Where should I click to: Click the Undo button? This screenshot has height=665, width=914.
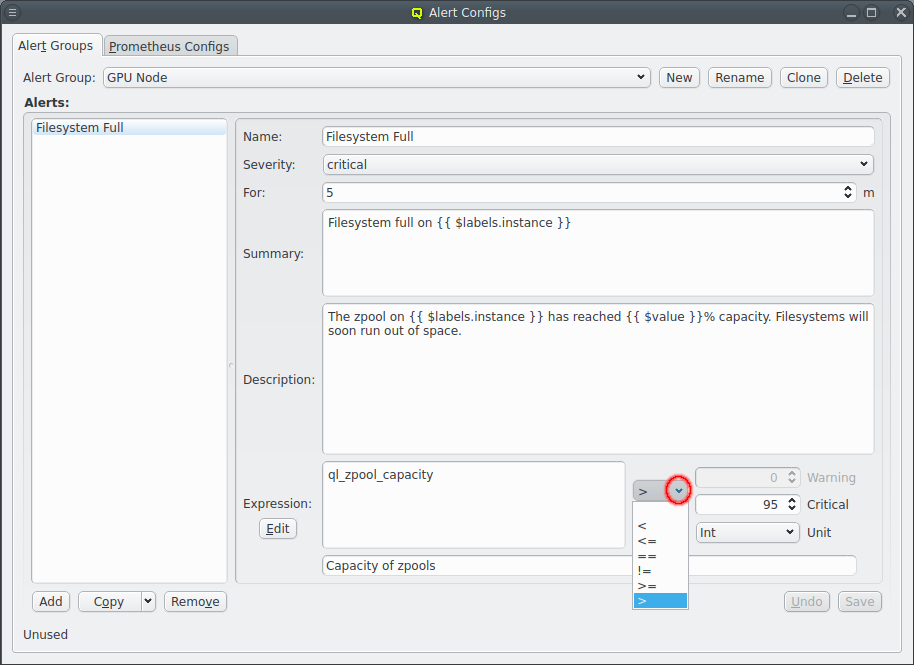click(x=807, y=601)
